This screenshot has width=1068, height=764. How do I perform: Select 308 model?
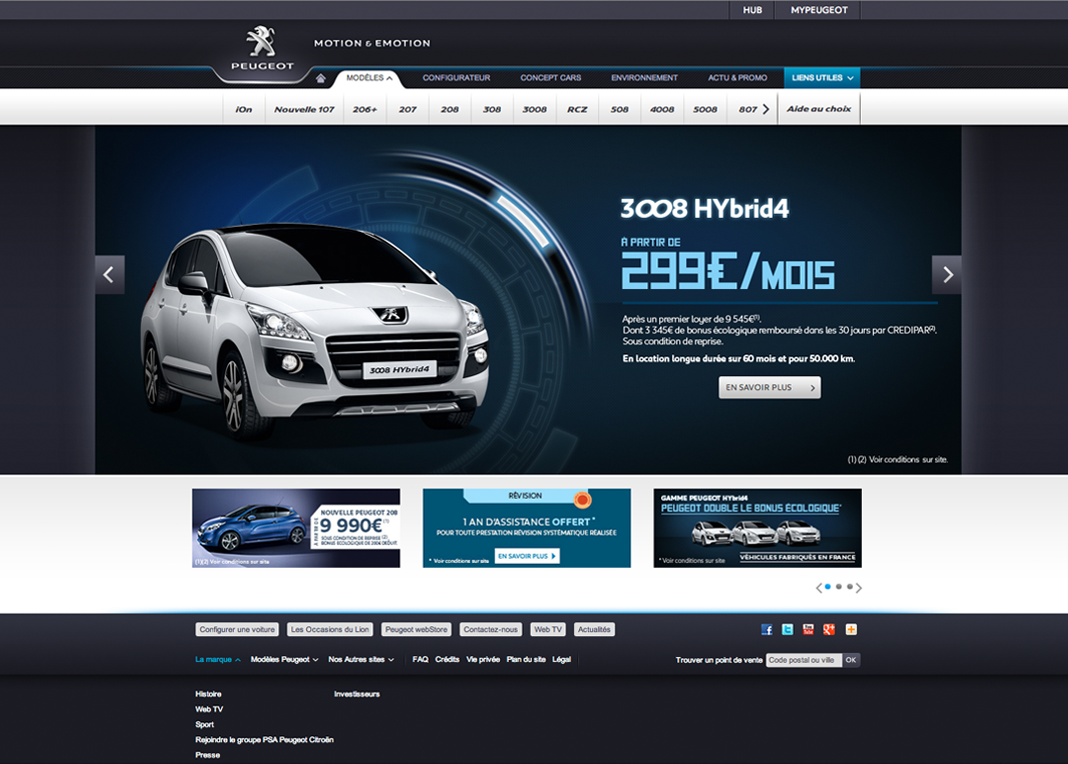[492, 109]
